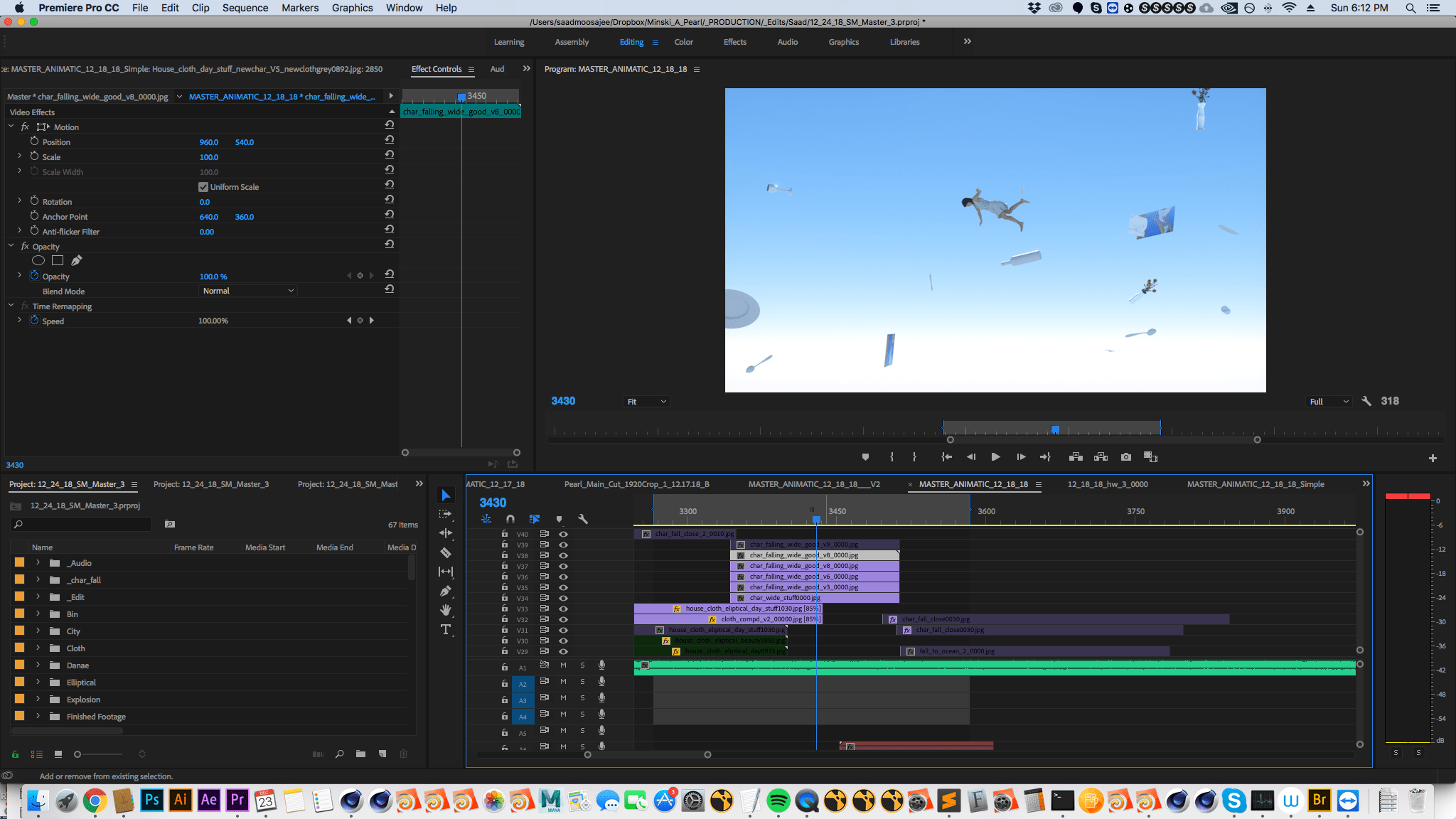Toggle the timeline Snap magnet icon
1456x819 pixels.
pyautogui.click(x=510, y=519)
